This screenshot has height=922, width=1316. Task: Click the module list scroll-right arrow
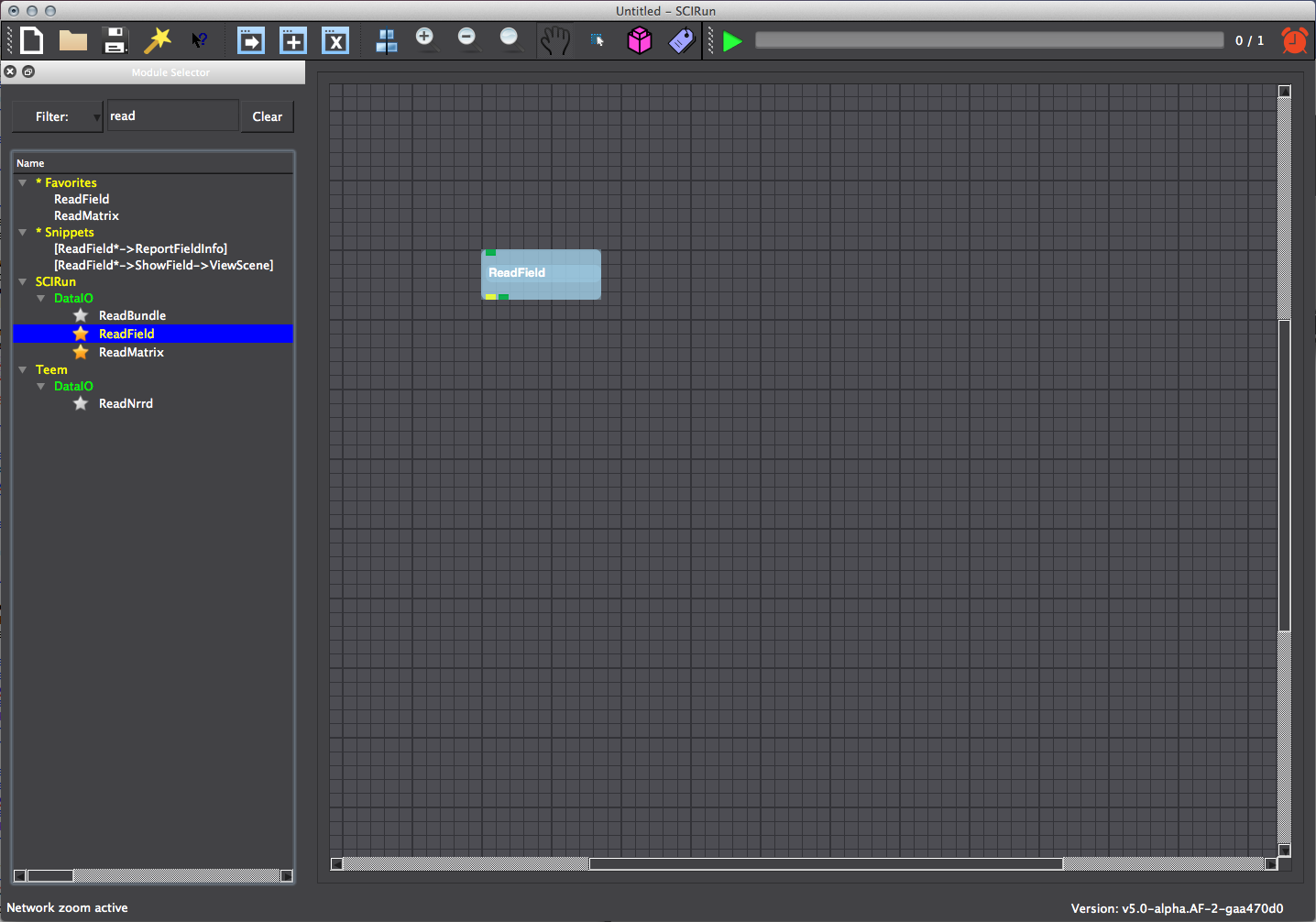(x=286, y=876)
